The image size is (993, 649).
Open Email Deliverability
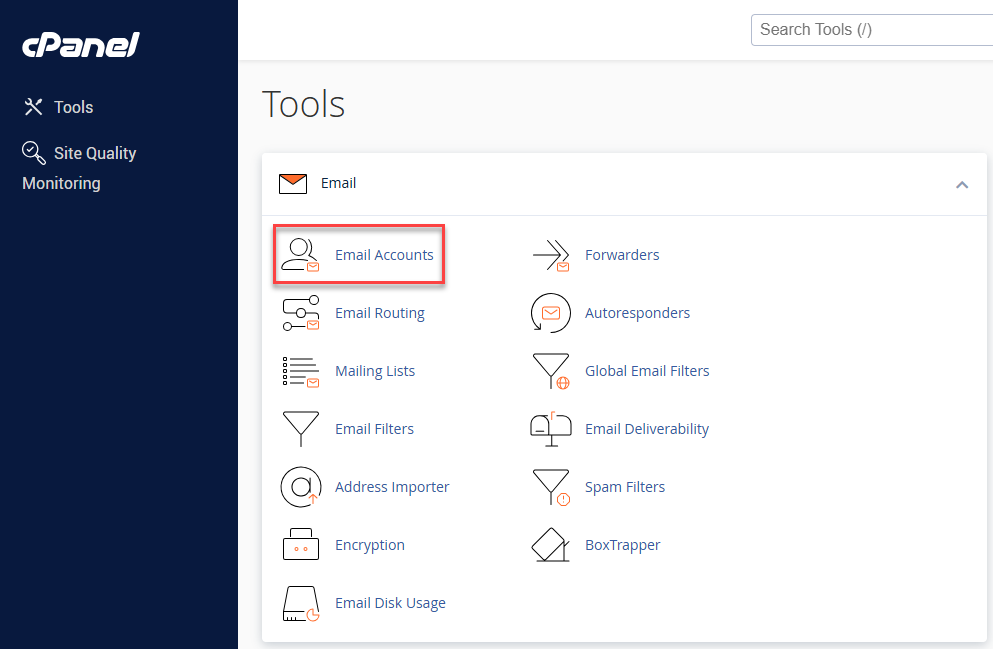647,429
